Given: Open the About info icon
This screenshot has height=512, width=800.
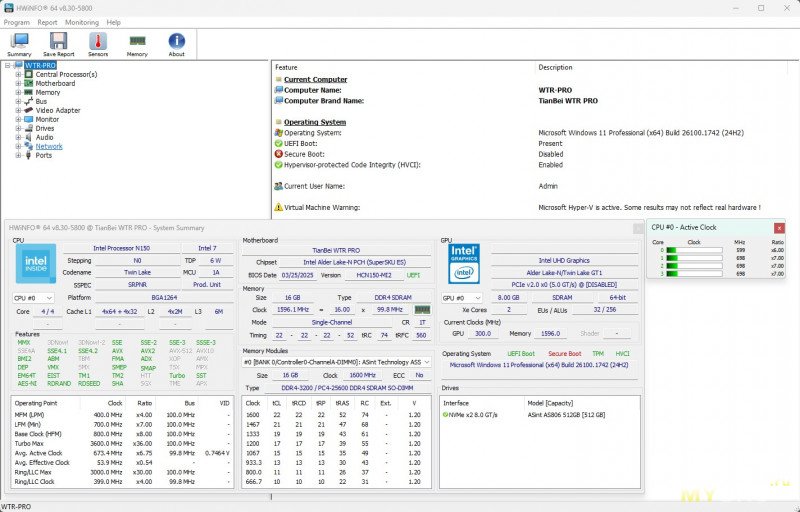Looking at the screenshot, I should [177, 44].
